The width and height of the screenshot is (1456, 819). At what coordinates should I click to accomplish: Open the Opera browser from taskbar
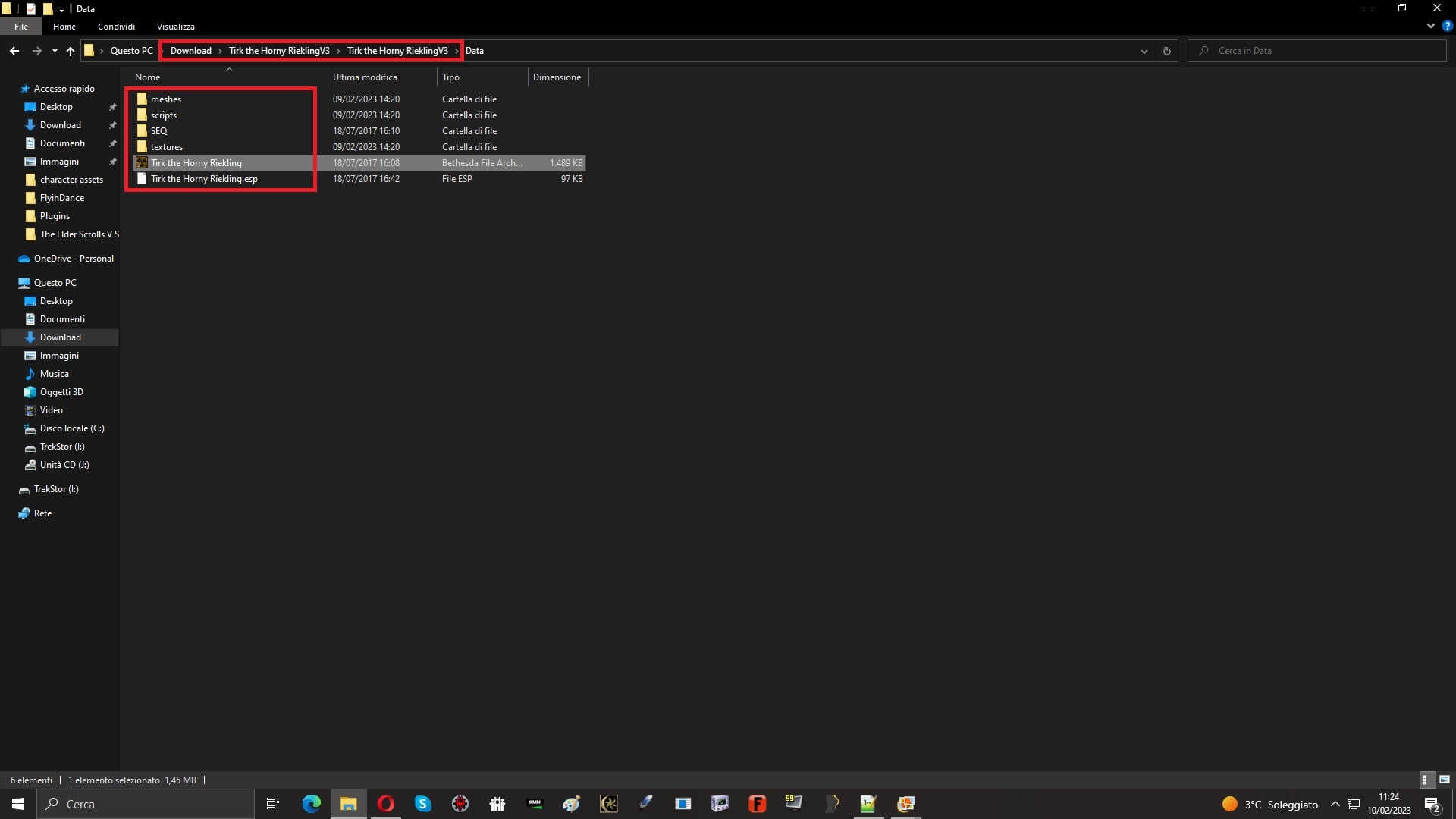[385, 804]
